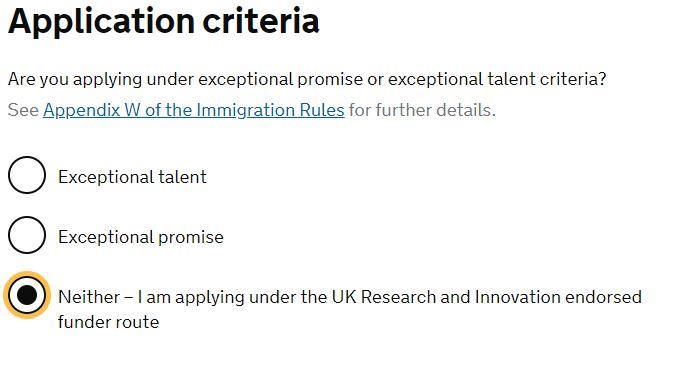Click the word 'talent' in the first option
Image resolution: width=693 pixels, height=391 pixels.
(182, 177)
